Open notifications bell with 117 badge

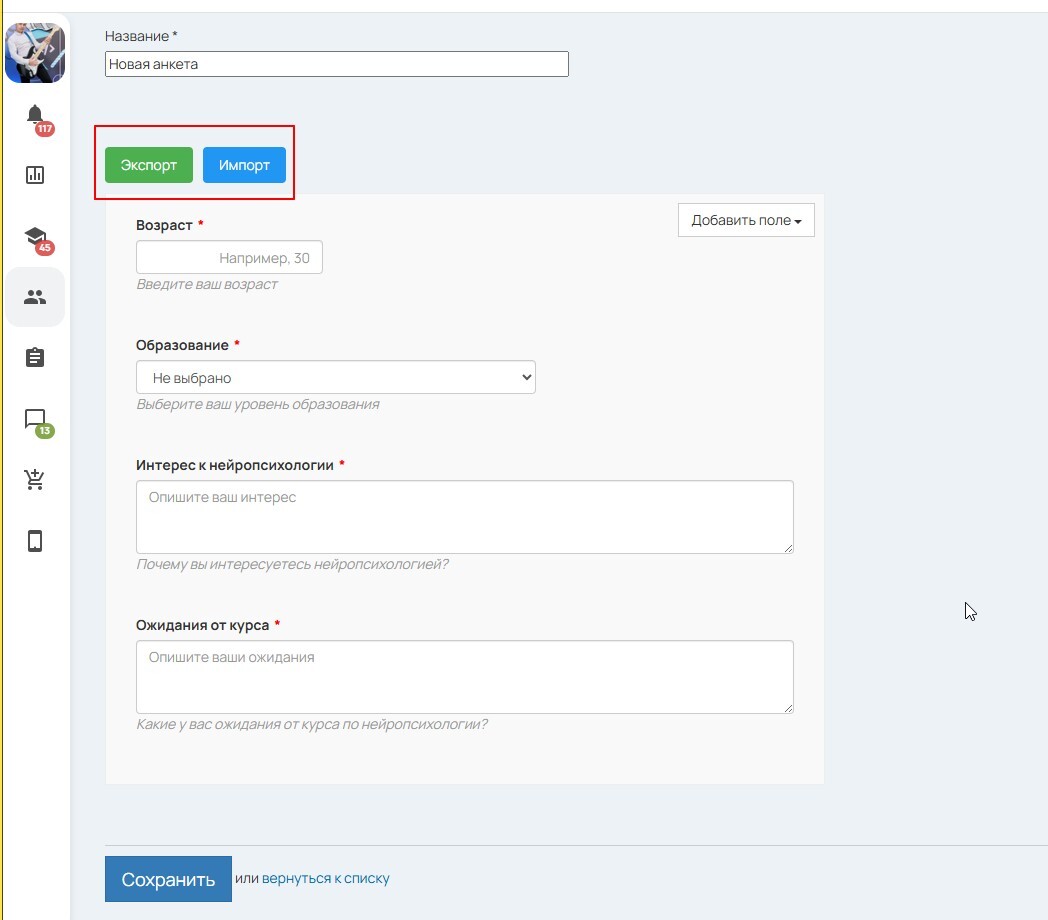click(x=35, y=115)
